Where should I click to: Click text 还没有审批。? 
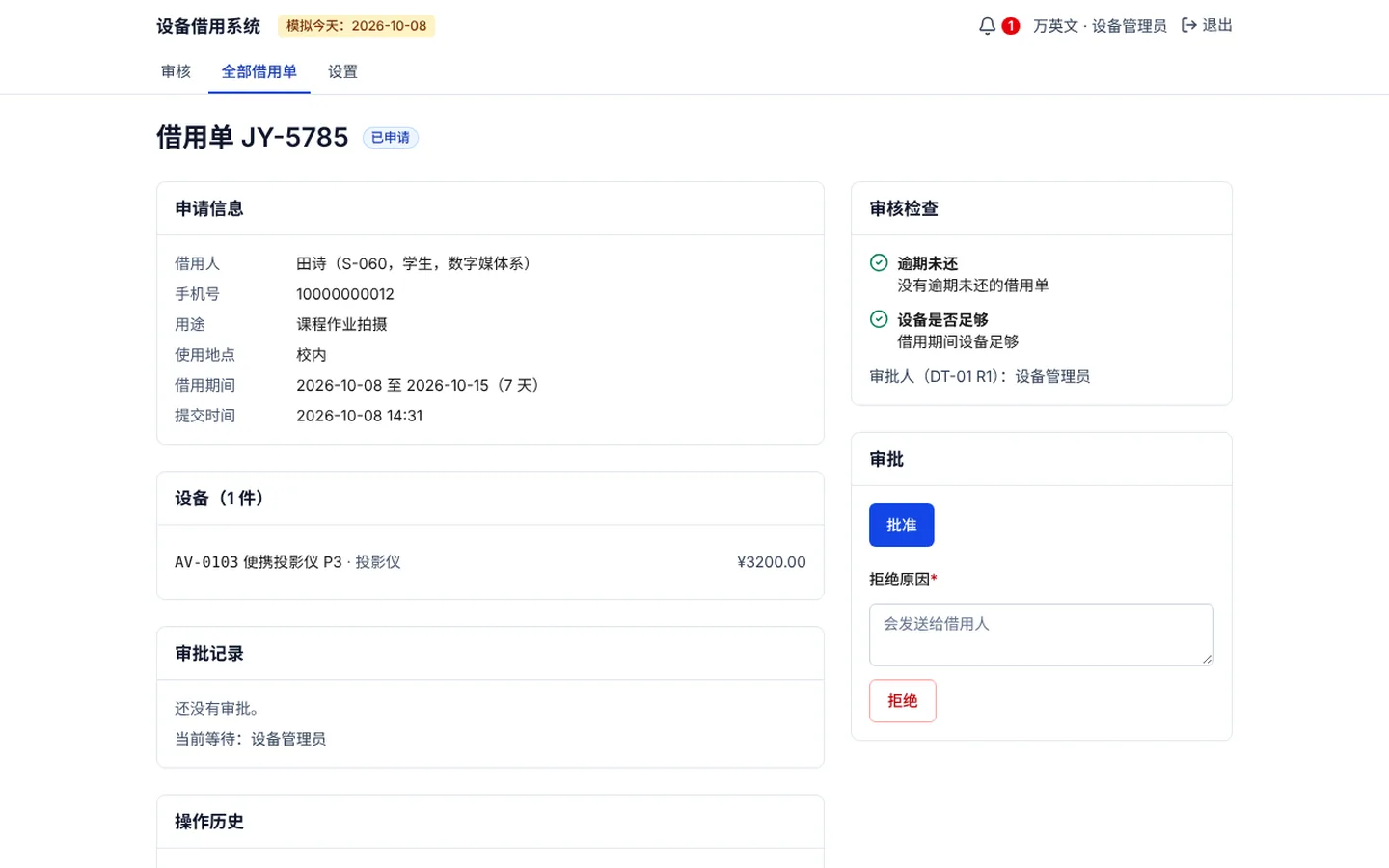tap(217, 708)
